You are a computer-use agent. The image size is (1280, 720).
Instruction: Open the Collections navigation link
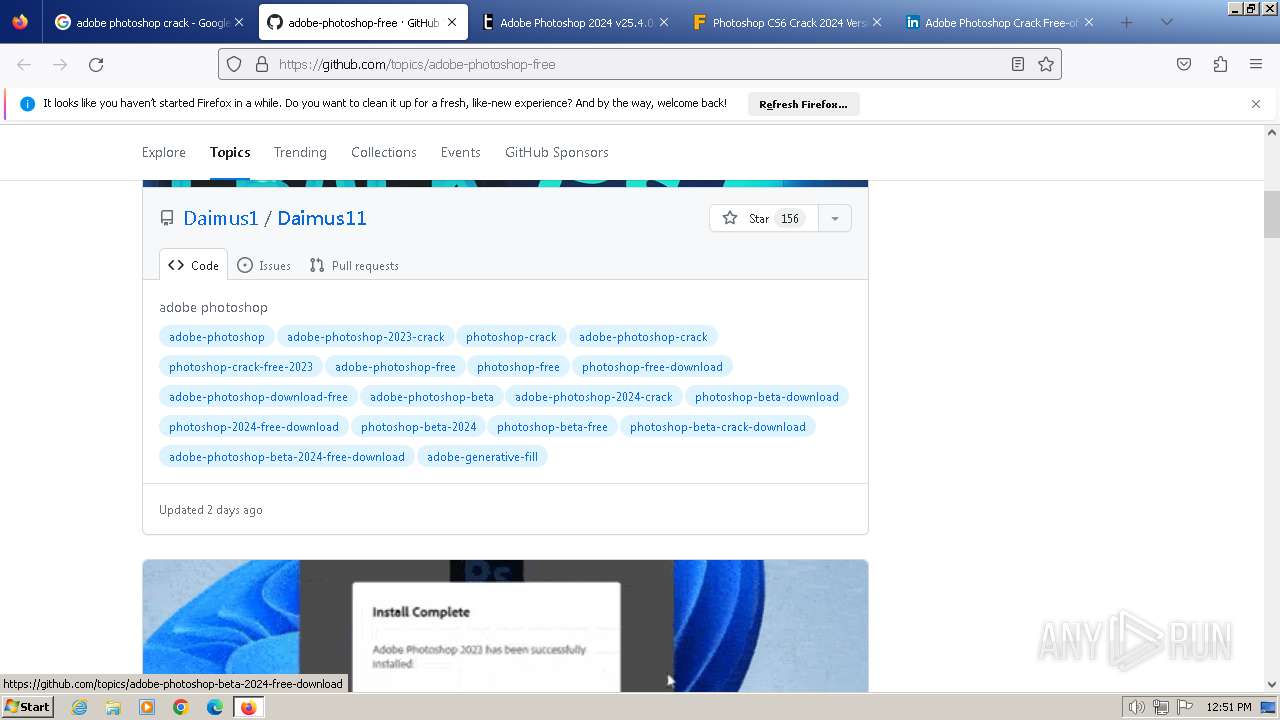384,152
